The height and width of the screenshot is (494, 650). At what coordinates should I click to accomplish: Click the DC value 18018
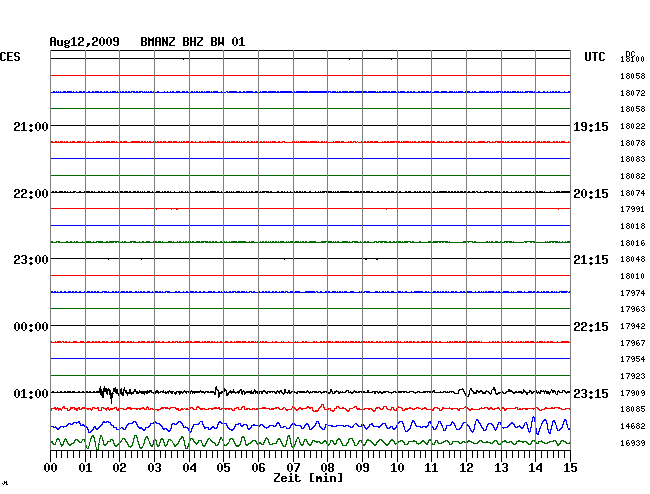click(633, 226)
